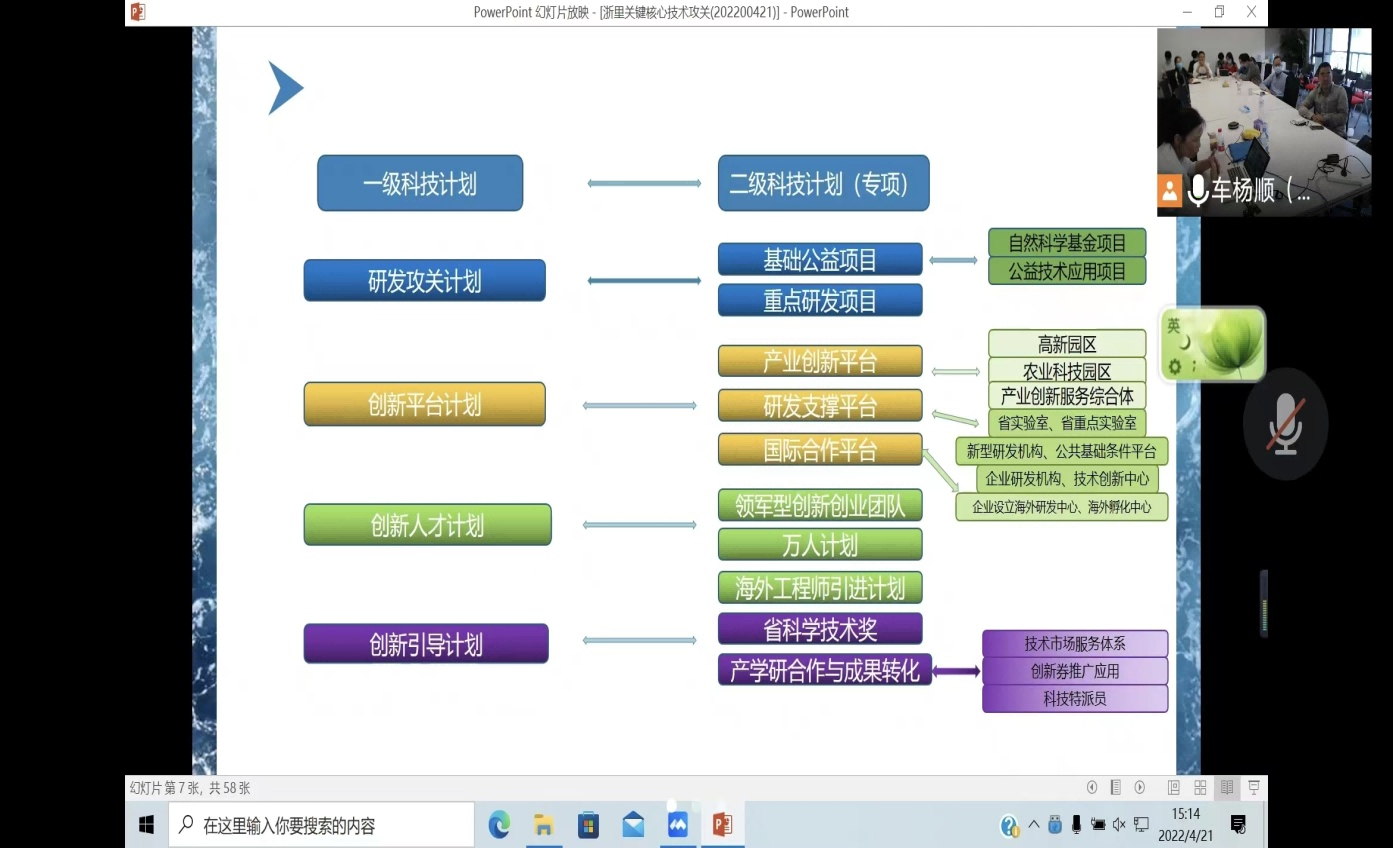Image resolution: width=1393 pixels, height=848 pixels.
Task: Open input method settings gear
Action: pos(1175,367)
